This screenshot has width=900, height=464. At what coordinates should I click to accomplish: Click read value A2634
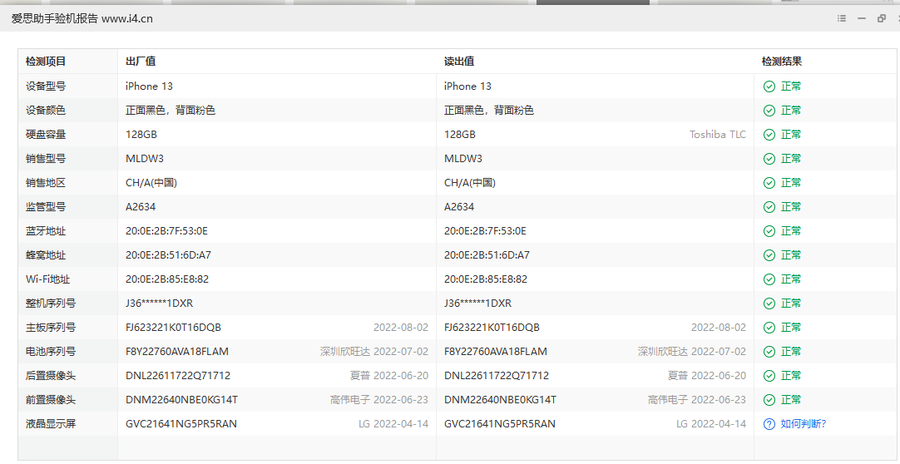[459, 207]
